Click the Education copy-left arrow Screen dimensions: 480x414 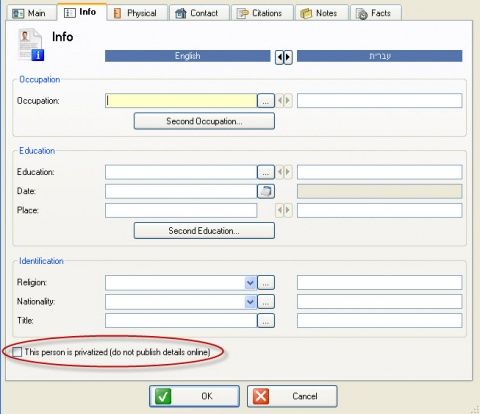280,172
